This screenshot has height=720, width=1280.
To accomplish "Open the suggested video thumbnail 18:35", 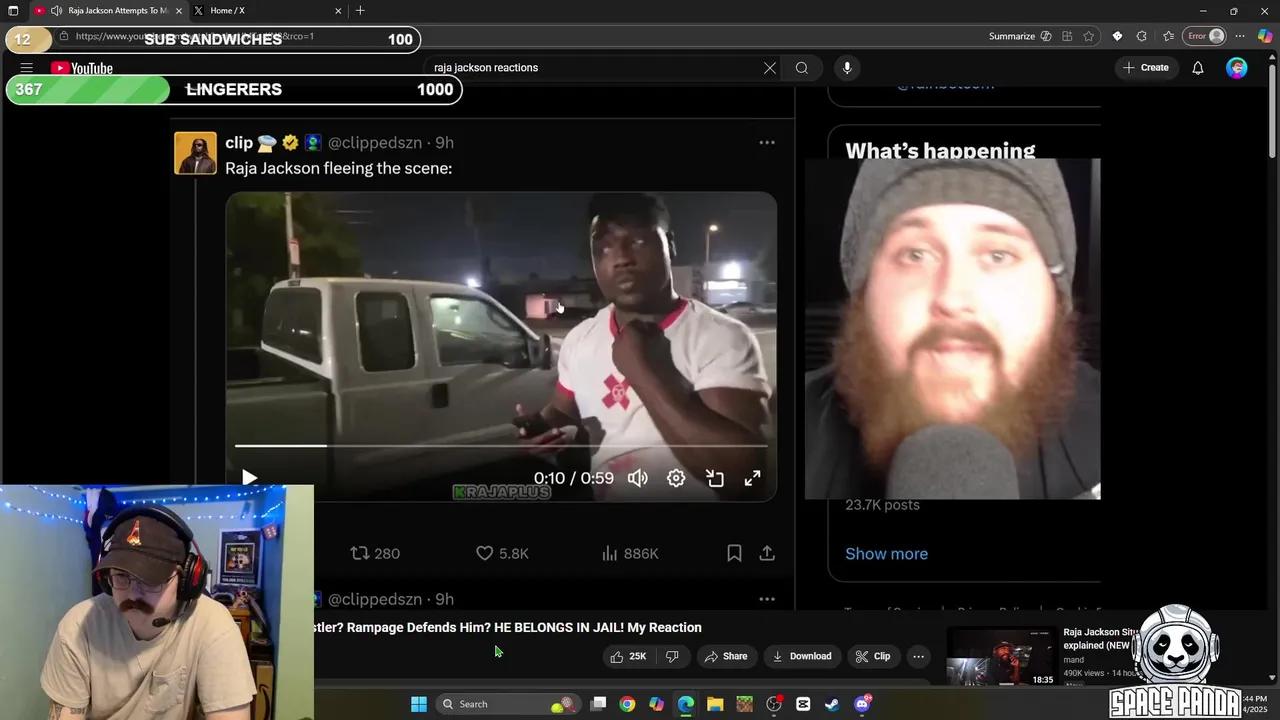I will pyautogui.click(x=1001, y=656).
